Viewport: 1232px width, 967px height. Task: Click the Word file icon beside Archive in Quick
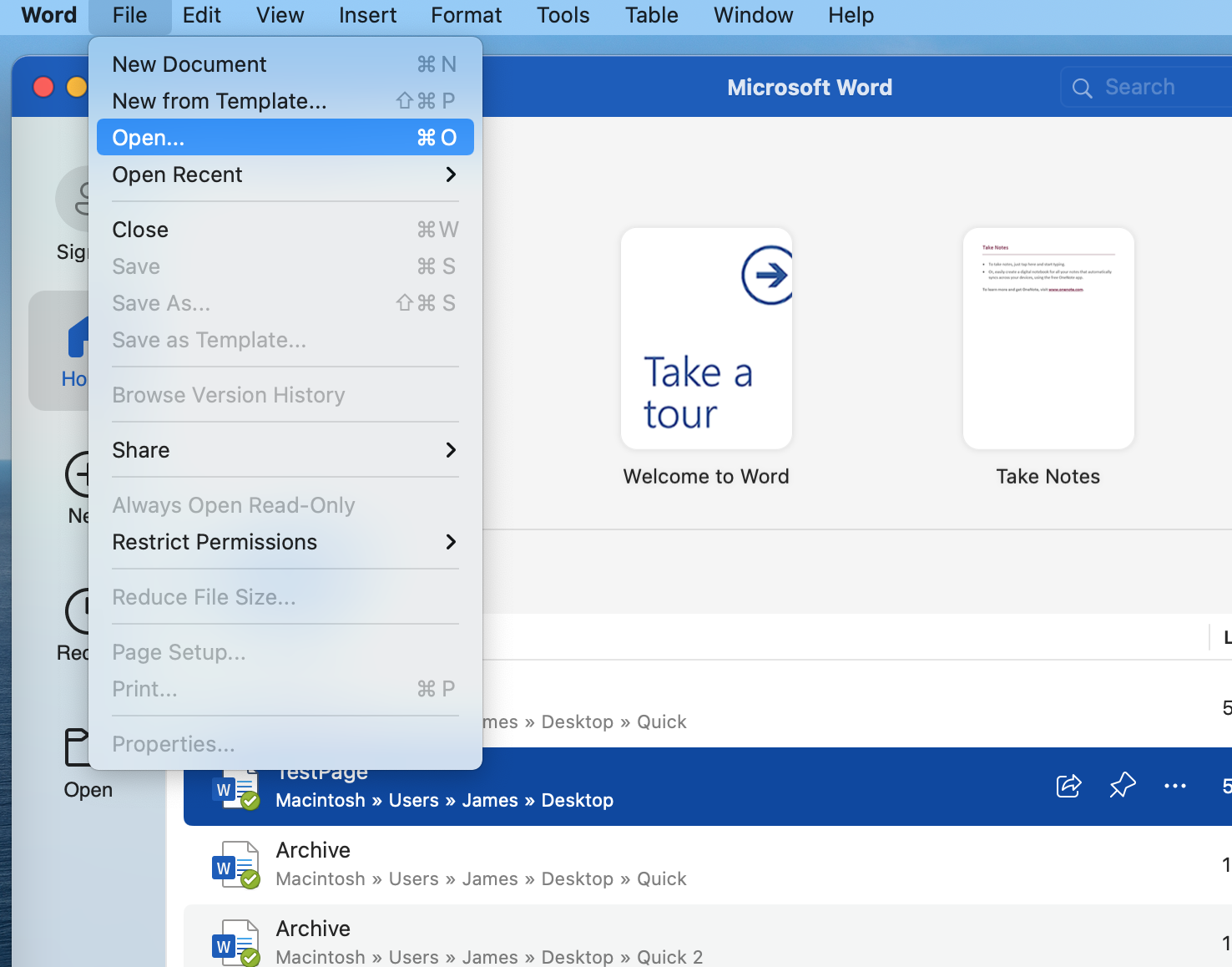[235, 865]
